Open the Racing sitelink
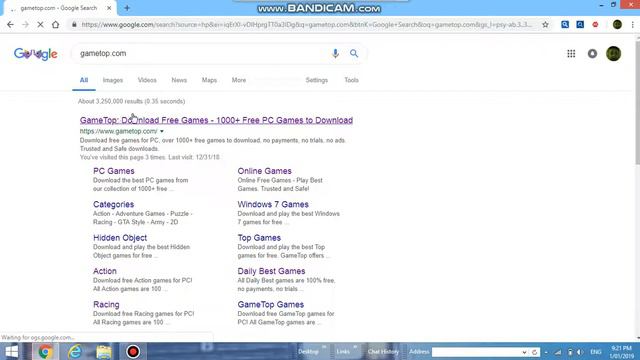640x360 pixels. point(106,304)
